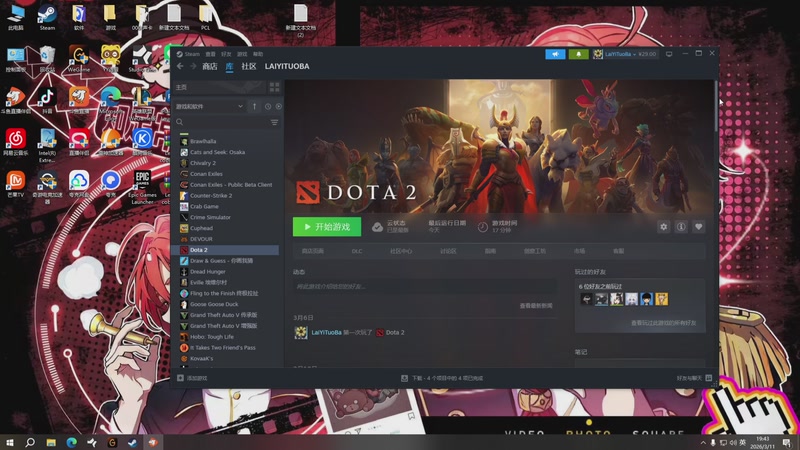
Task: Open library Home button
Action: tap(220, 87)
